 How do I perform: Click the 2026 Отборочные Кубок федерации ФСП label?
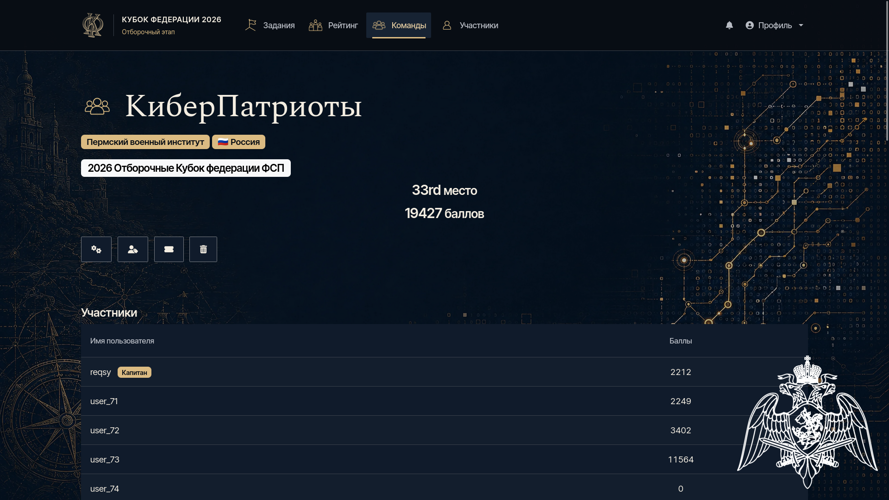pos(186,168)
